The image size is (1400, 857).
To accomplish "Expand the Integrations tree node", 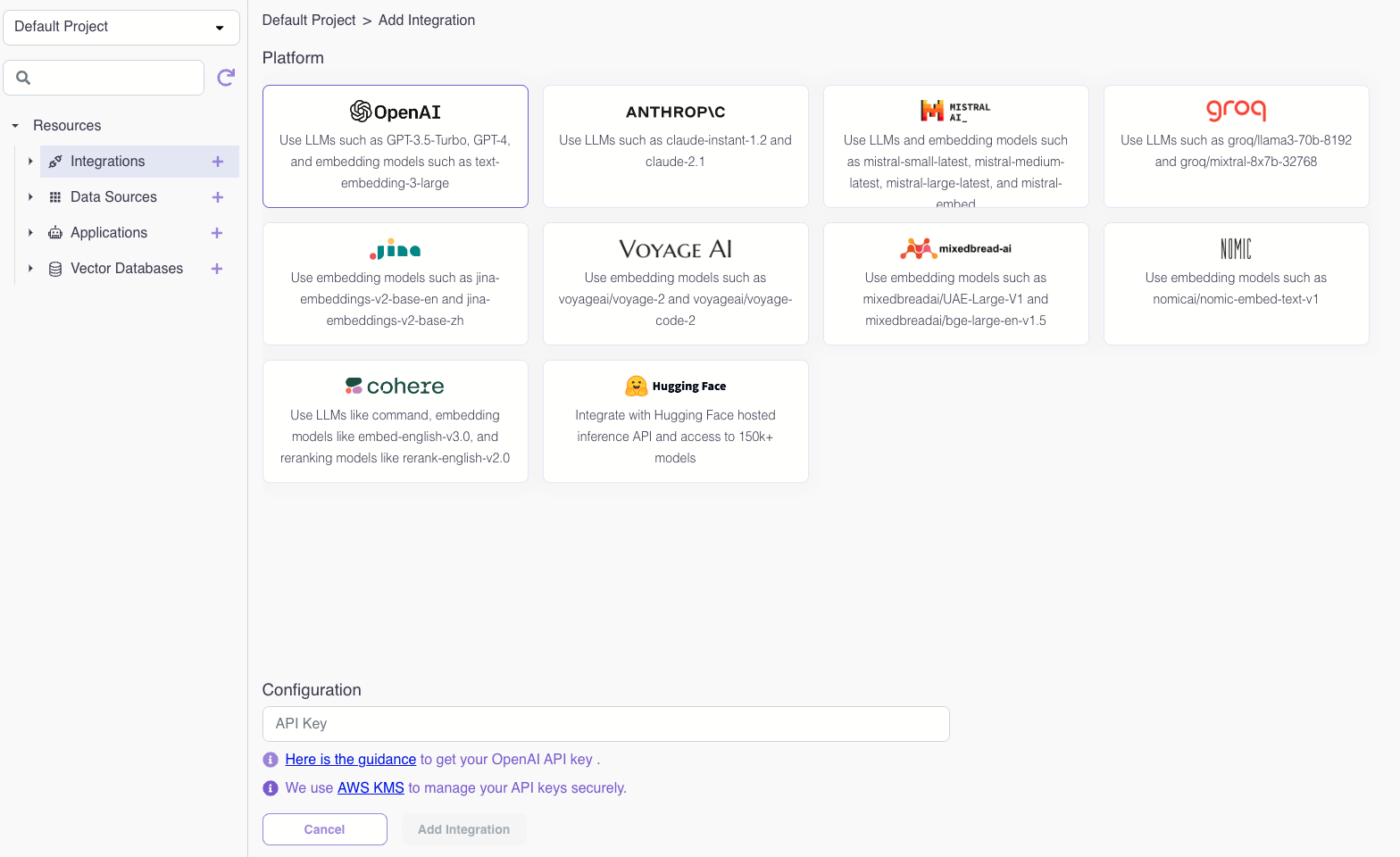I will [x=30, y=162].
